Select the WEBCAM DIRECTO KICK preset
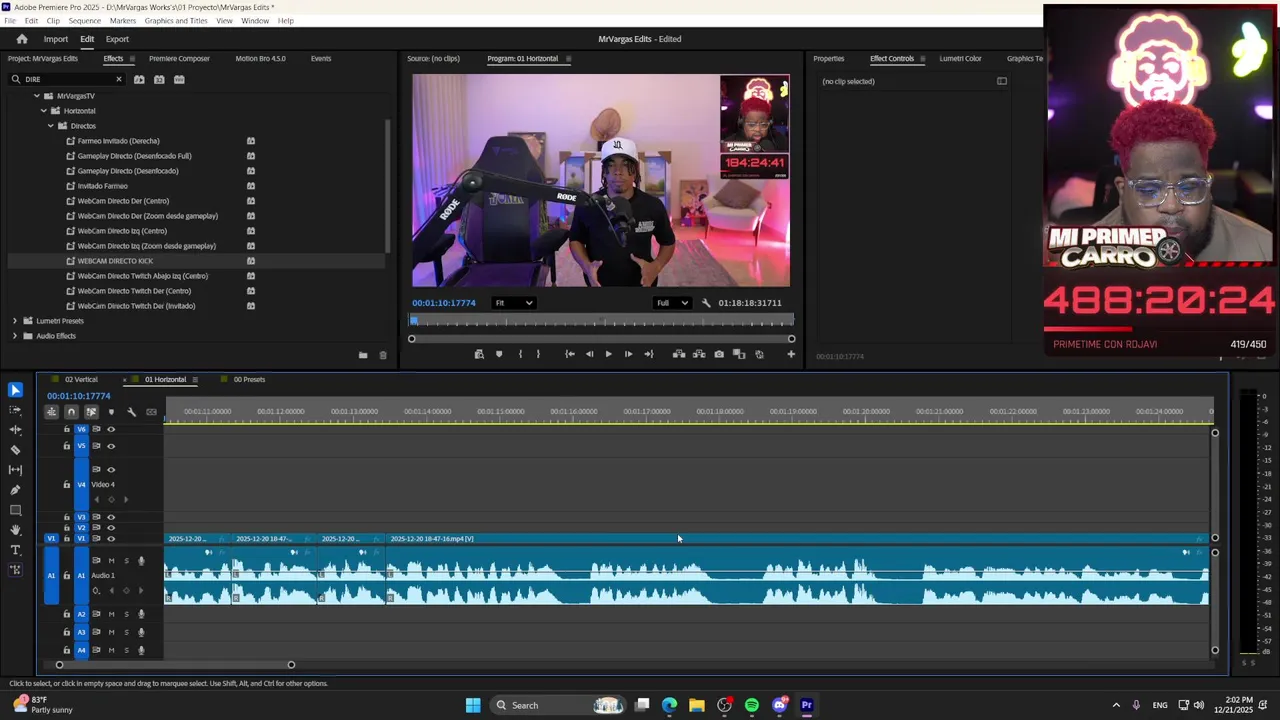The height and width of the screenshot is (720, 1280). (x=115, y=261)
